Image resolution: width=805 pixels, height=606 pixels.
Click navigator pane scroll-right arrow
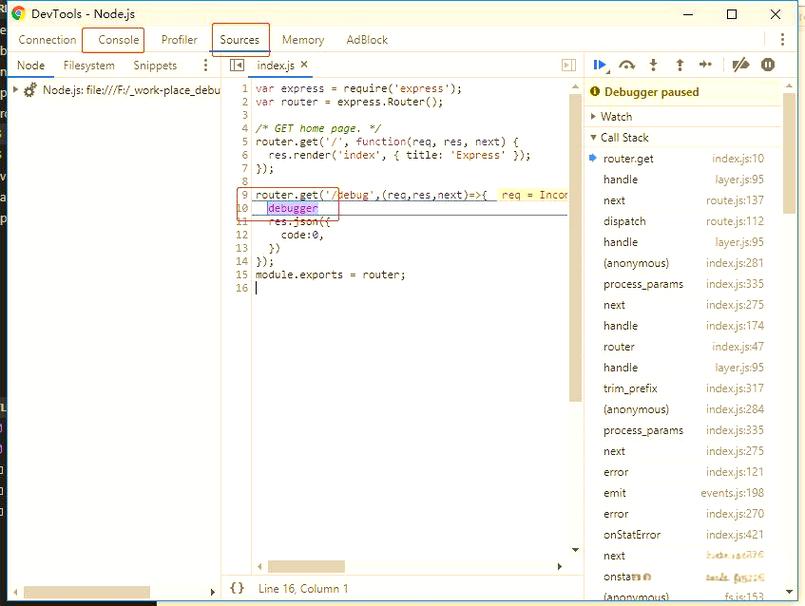click(212, 592)
